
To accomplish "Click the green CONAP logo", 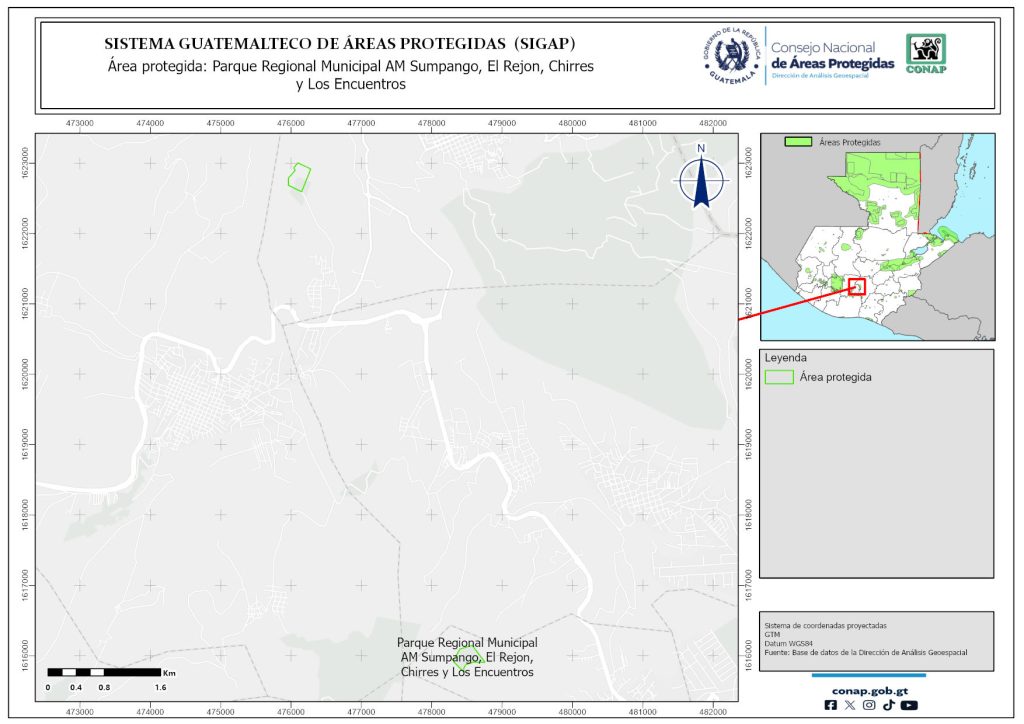I will coord(925,54).
